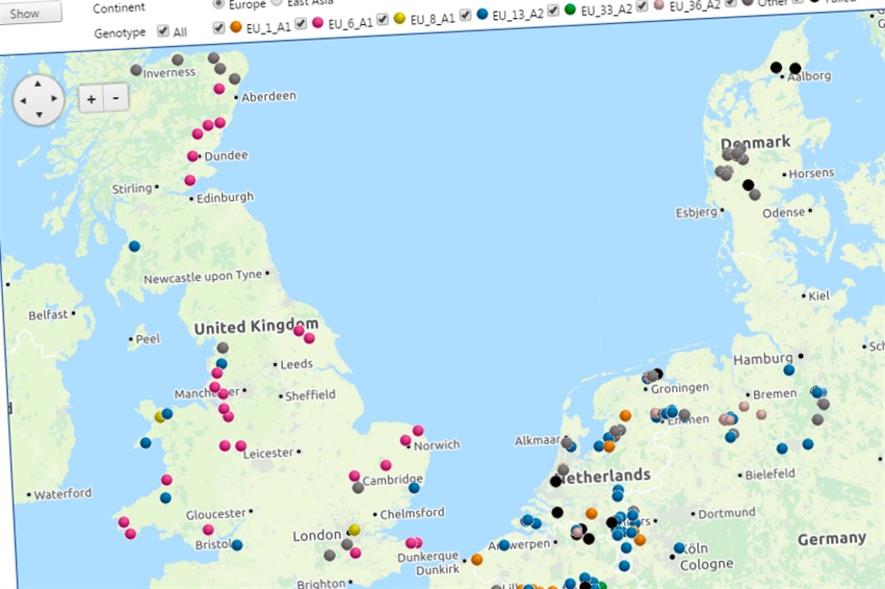Toggle the All genotype checkbox

pos(163,31)
